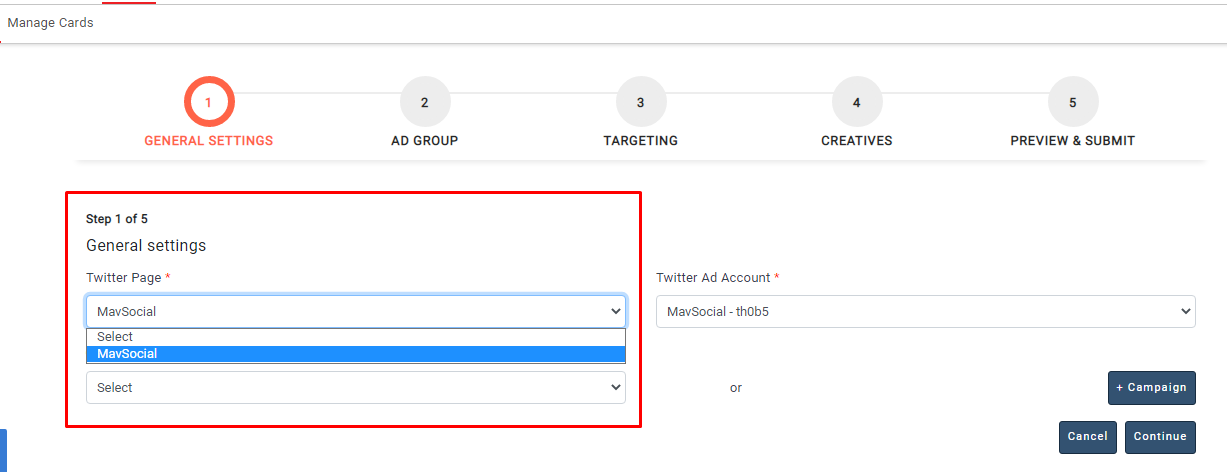Click the blue tab at left edge
Viewport: 1227px width, 472px height.
tap(3, 450)
